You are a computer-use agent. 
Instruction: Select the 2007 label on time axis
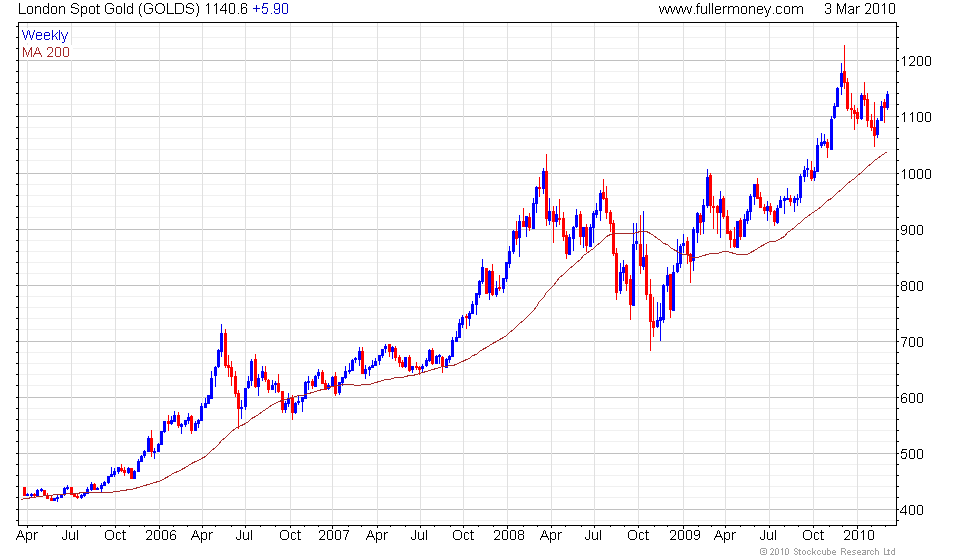click(x=334, y=536)
